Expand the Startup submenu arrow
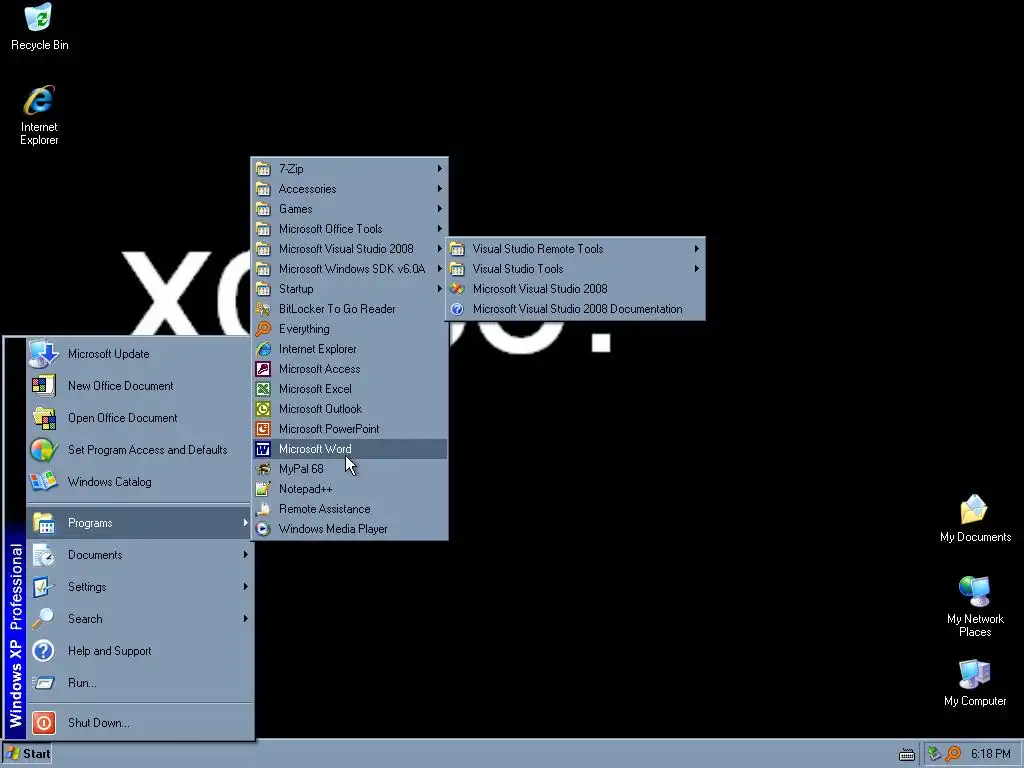Image resolution: width=1024 pixels, height=768 pixels. 440,289
